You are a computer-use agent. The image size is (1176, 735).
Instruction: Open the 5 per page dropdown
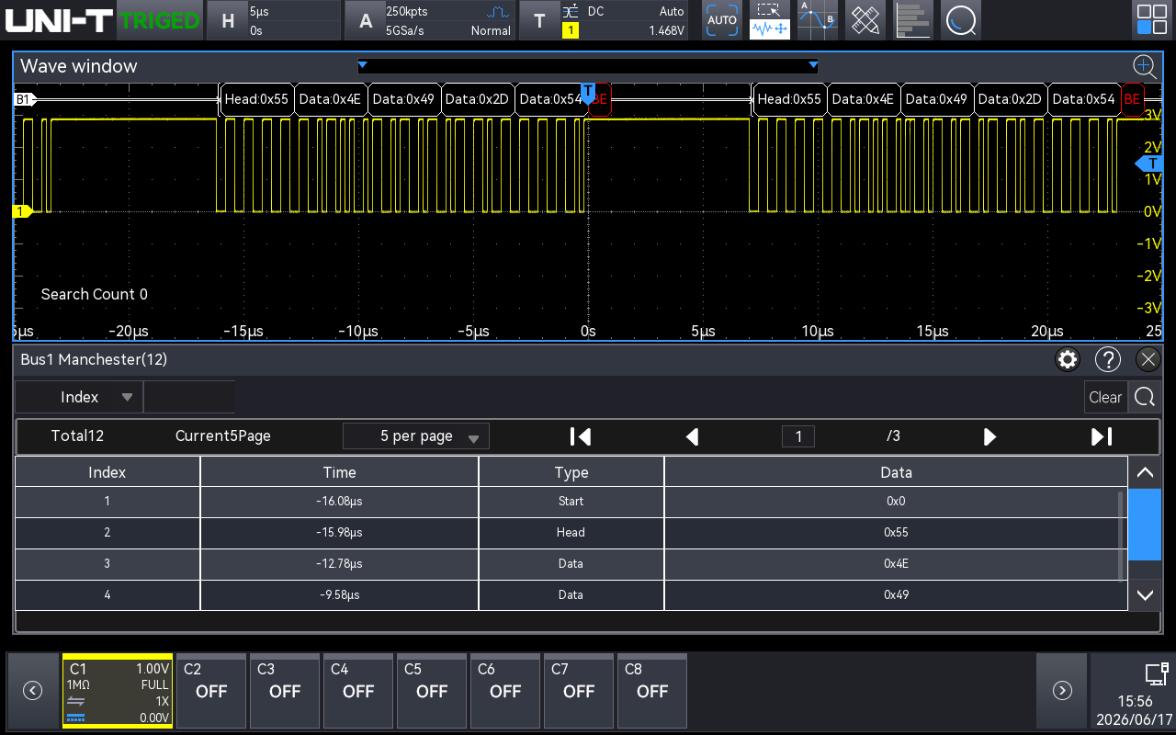(x=416, y=436)
